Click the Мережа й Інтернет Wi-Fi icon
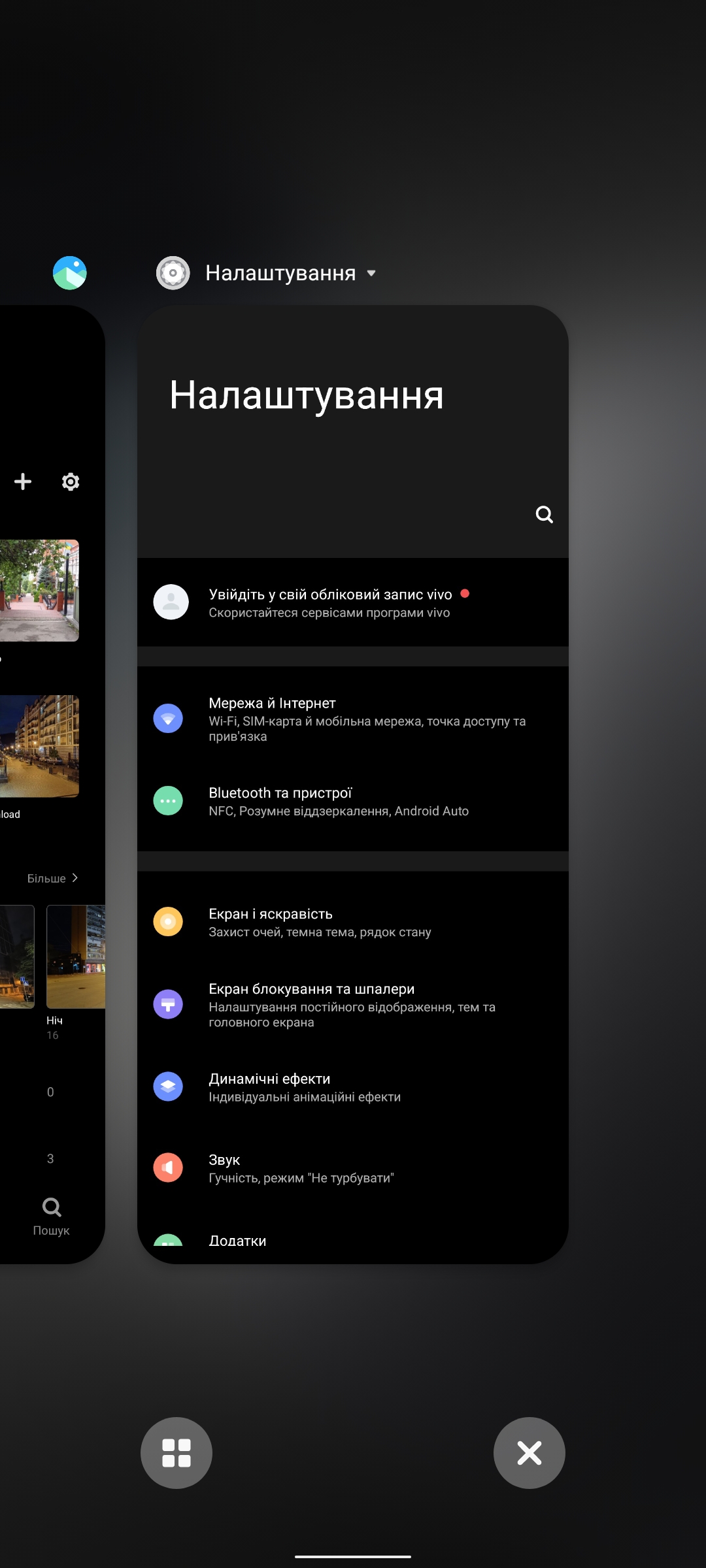 point(168,718)
